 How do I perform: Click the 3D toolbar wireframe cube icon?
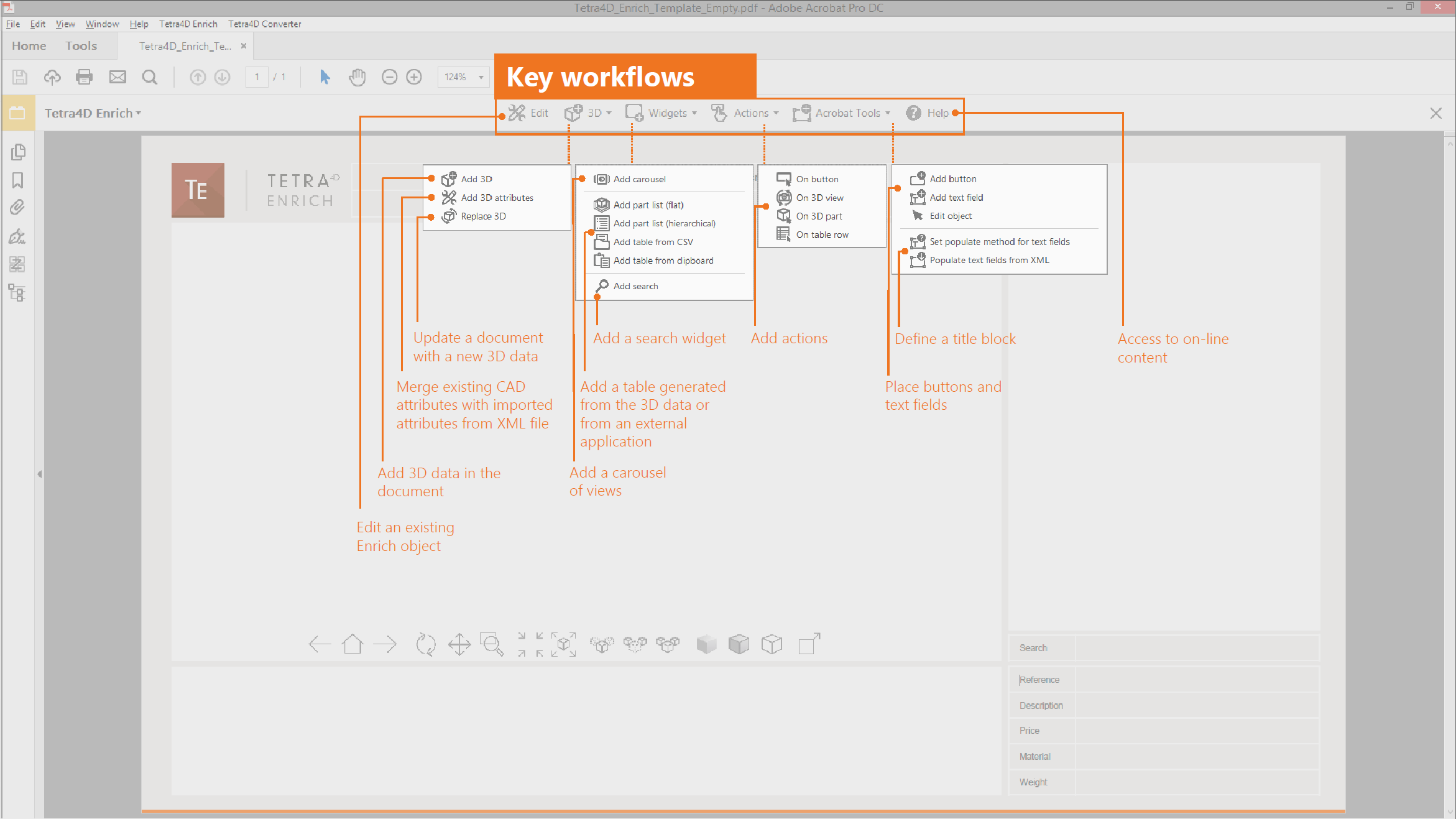pyautogui.click(x=772, y=644)
